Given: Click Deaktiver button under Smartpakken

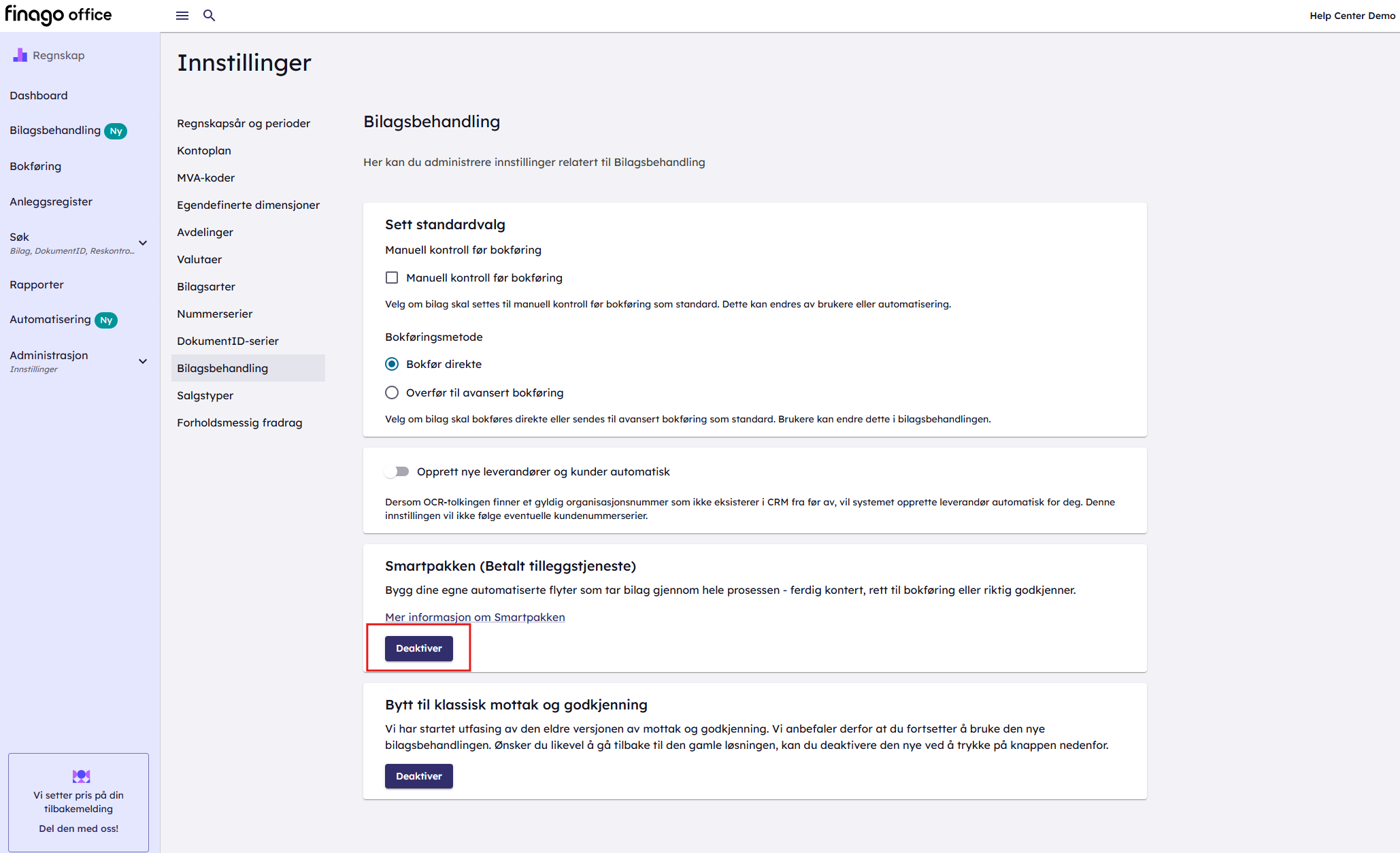Looking at the screenshot, I should 418,648.
